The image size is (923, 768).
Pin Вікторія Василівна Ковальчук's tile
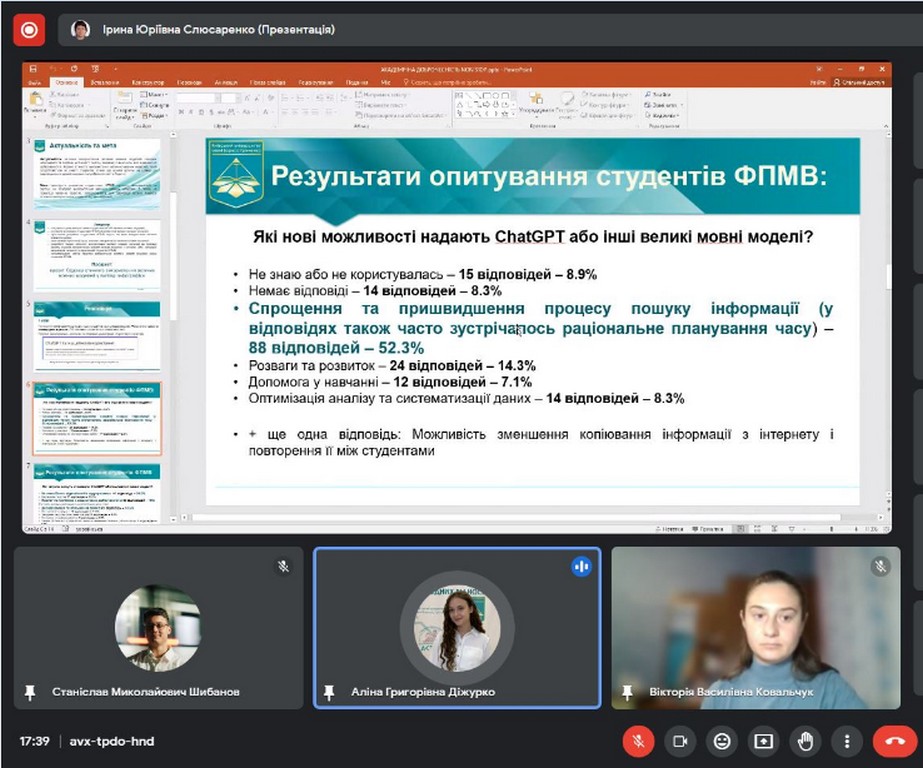(628, 692)
